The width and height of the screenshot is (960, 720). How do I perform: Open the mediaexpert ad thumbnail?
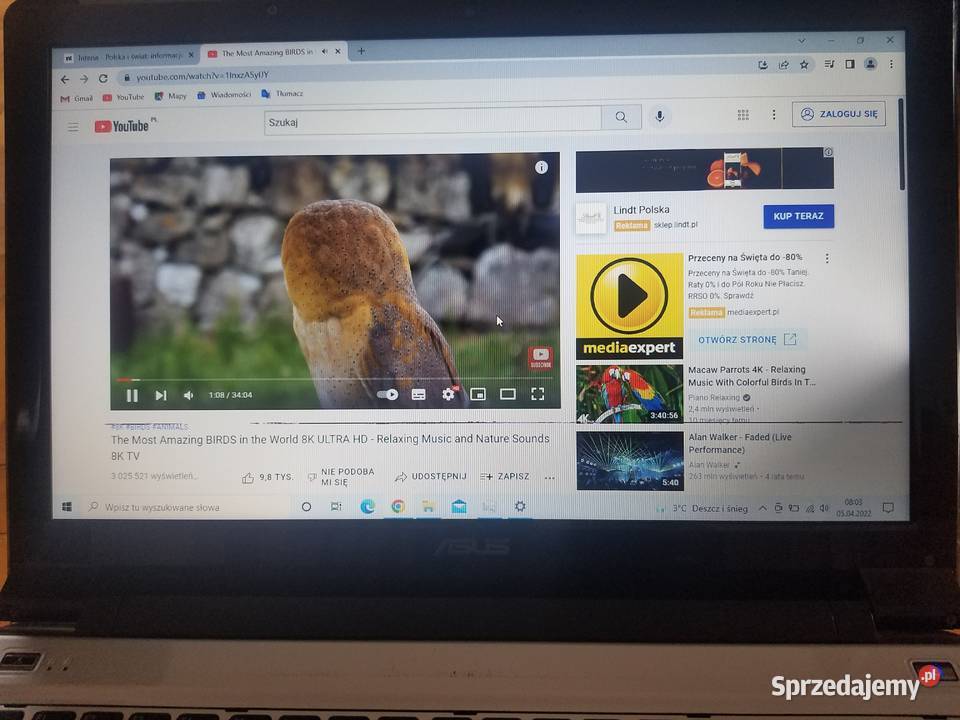[x=629, y=306]
